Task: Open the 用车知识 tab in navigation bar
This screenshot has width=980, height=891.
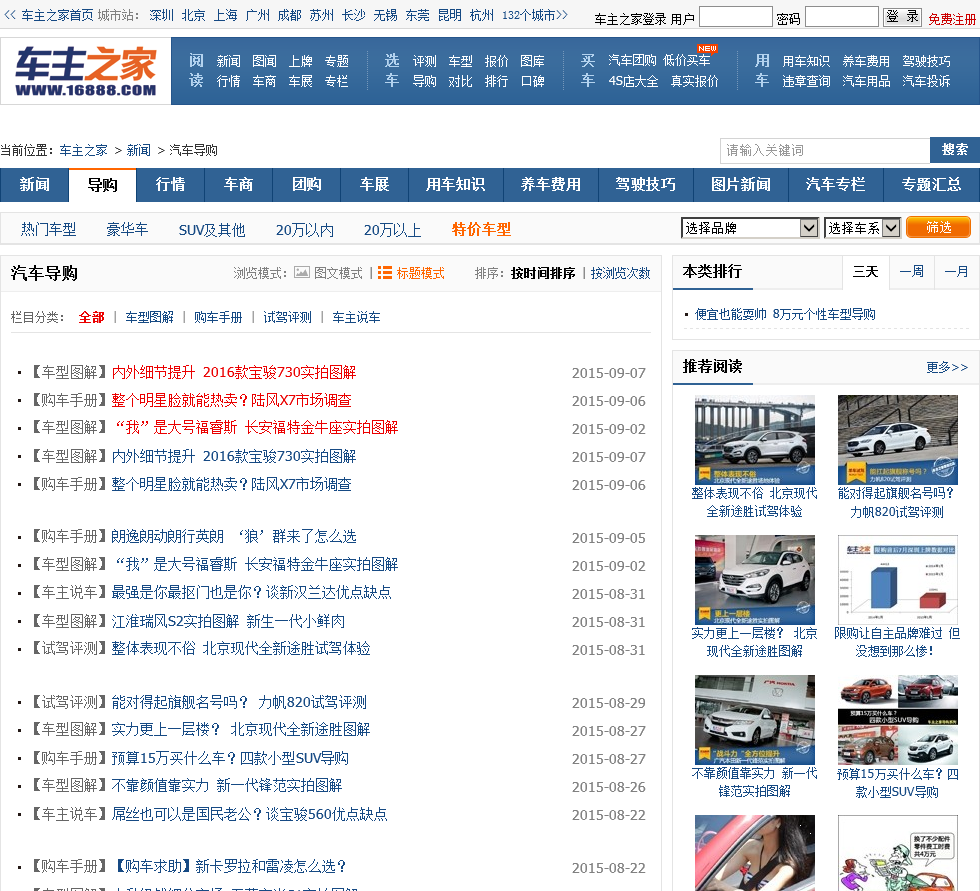Action: coord(456,185)
